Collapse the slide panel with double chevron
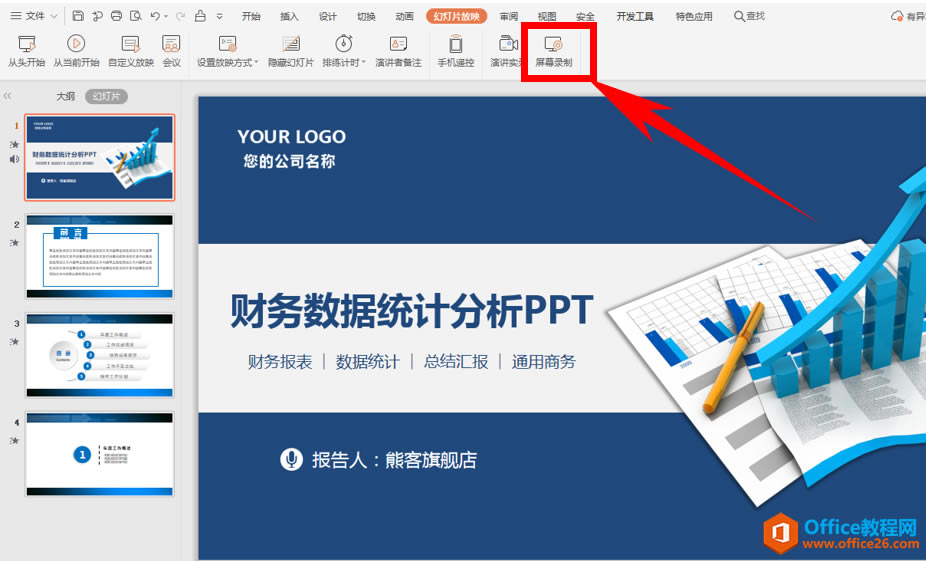The image size is (926, 561). [8, 96]
